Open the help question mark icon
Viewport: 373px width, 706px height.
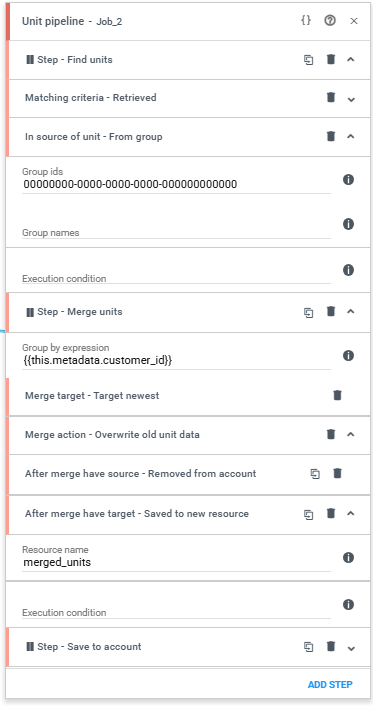330,21
